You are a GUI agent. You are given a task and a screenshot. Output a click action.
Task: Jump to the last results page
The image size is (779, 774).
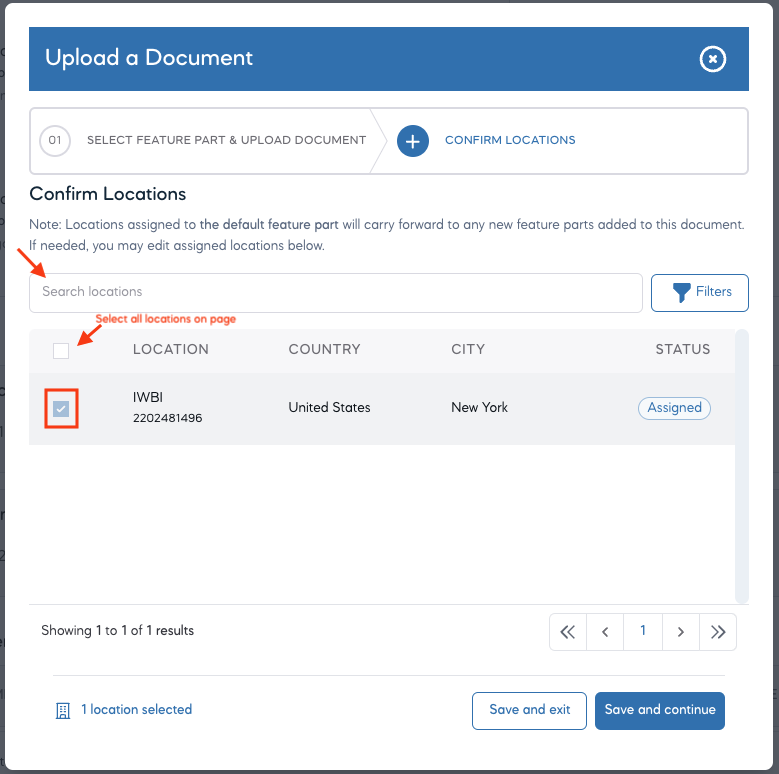pyautogui.click(x=718, y=632)
